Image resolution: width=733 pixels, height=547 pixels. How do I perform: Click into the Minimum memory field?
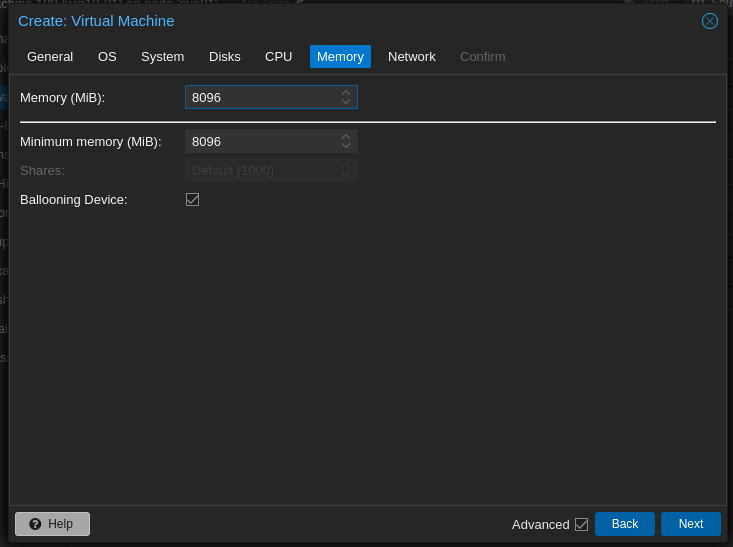click(x=262, y=141)
